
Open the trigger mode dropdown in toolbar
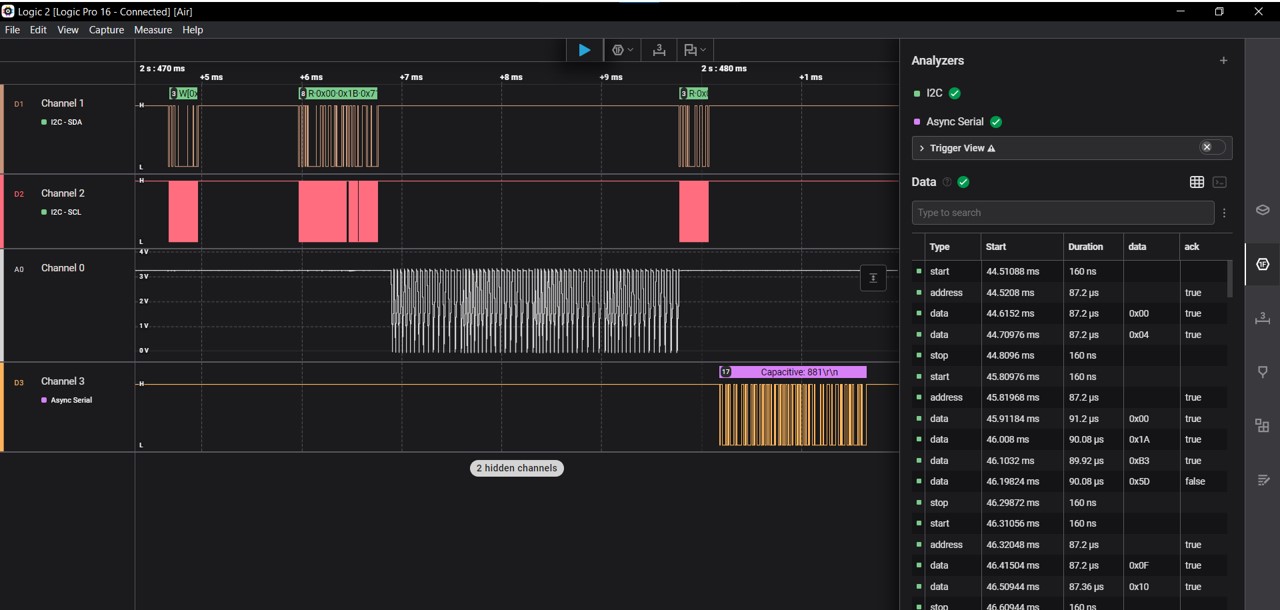pos(622,50)
